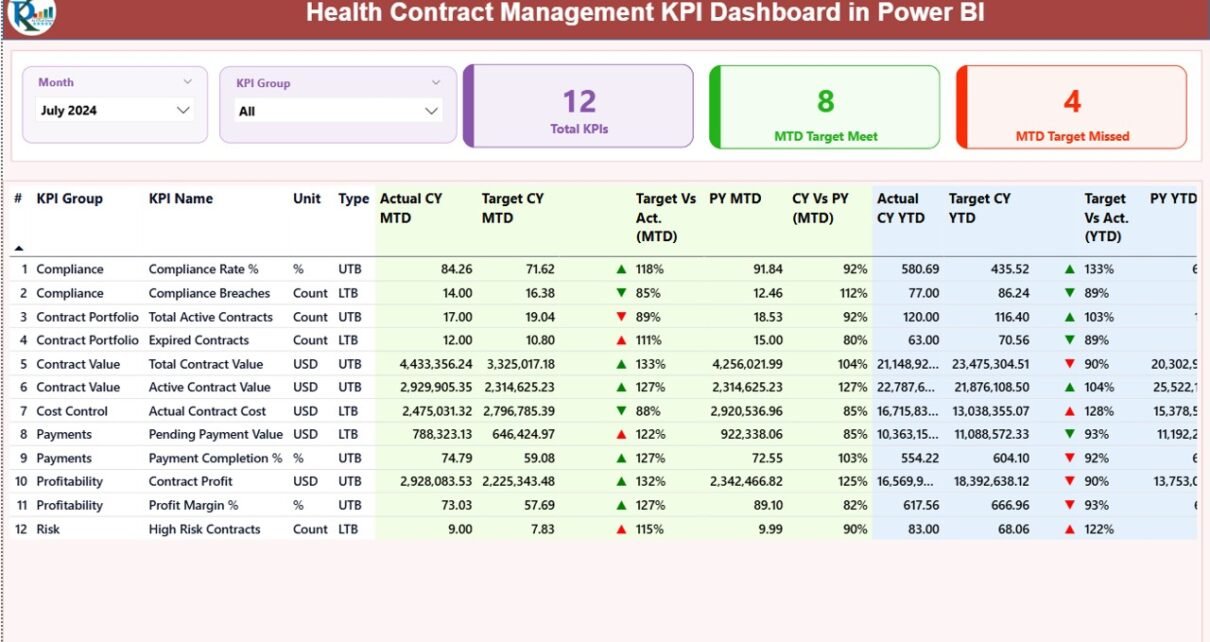Viewport: 1210px width, 642px height.
Task: Click red down arrow for Total Contract Value YTD
Action: (x=1070, y=364)
